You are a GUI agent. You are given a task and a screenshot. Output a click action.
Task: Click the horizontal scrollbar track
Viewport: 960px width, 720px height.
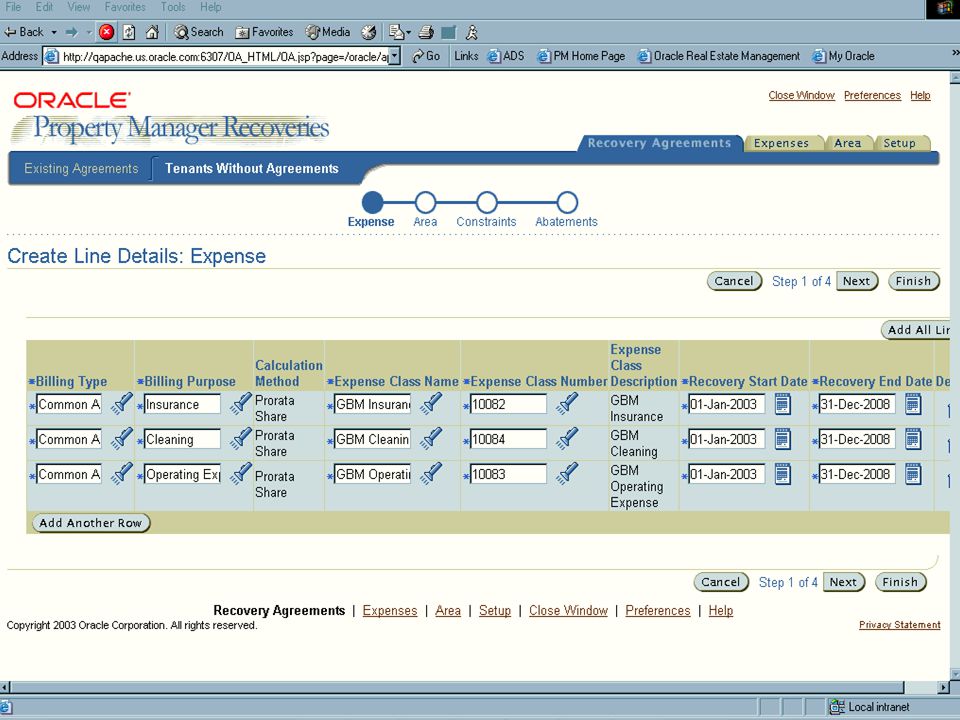click(x=920, y=687)
